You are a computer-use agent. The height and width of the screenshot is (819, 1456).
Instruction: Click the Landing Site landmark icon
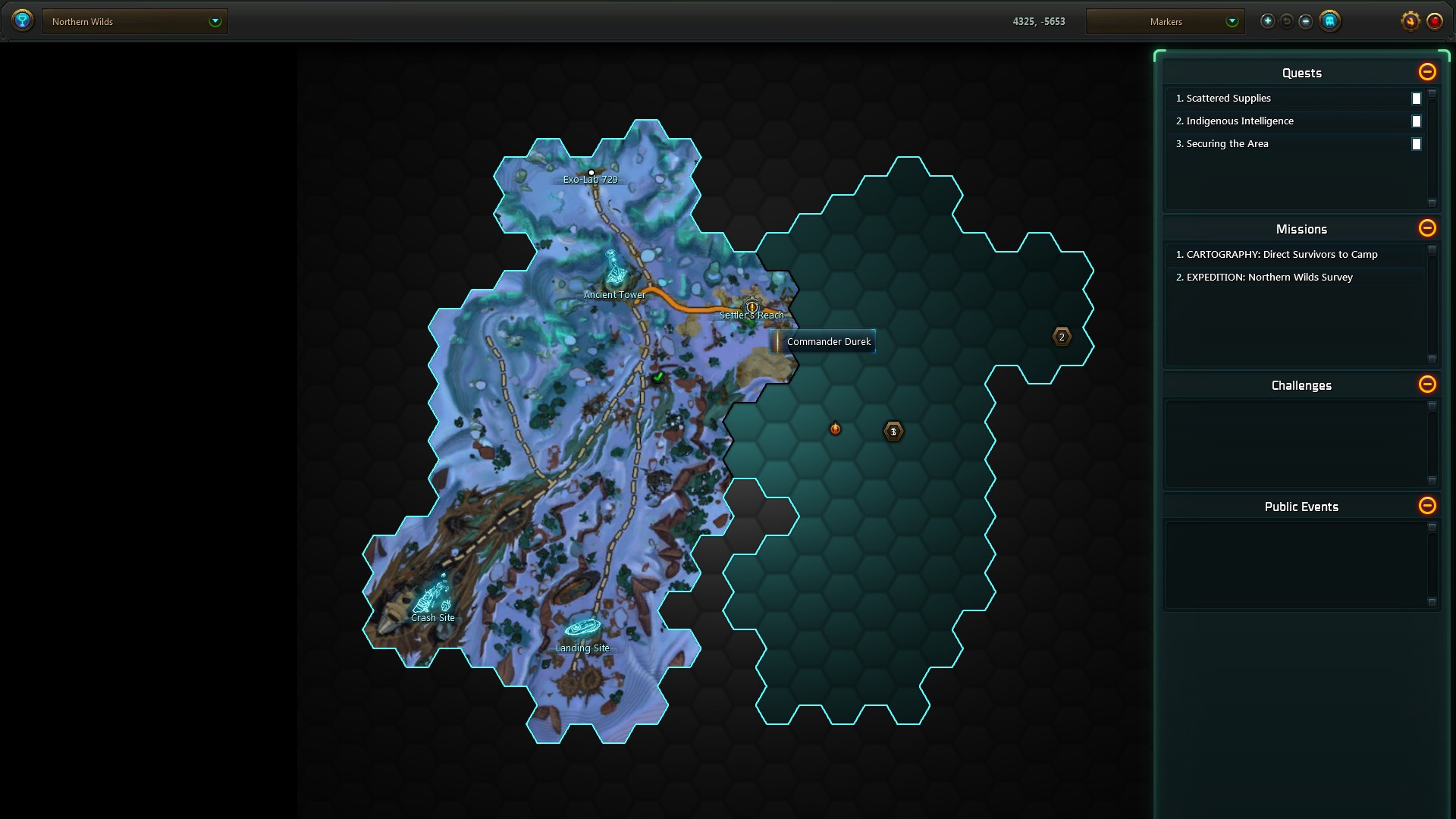[x=582, y=628]
